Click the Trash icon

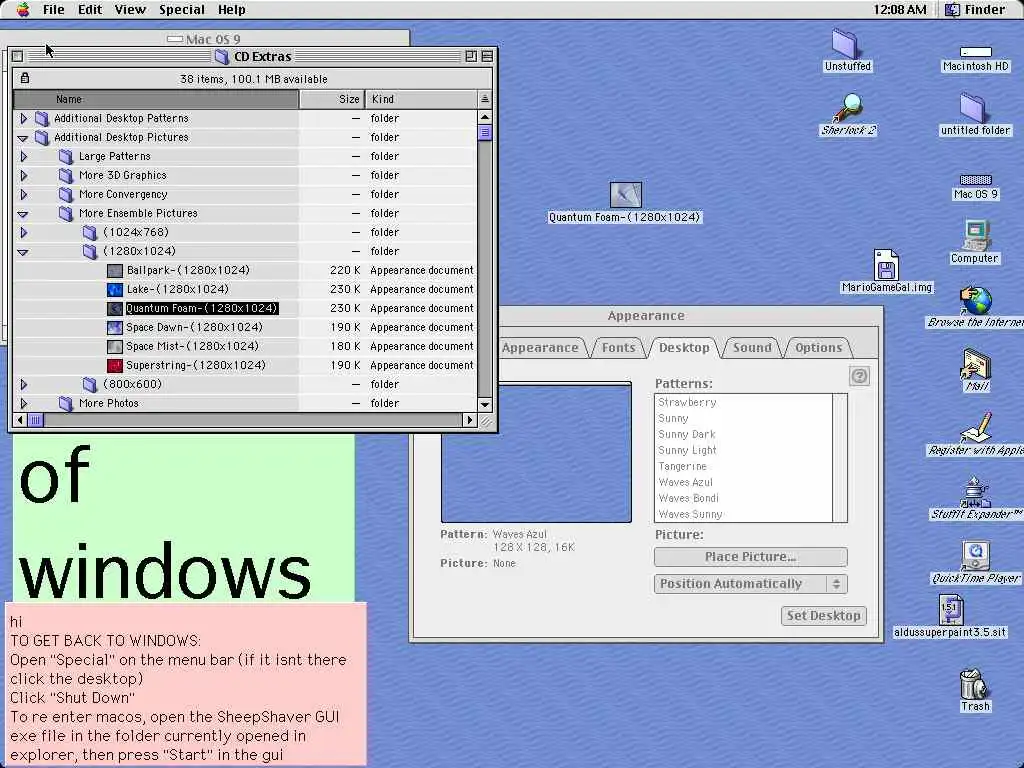(x=974, y=684)
